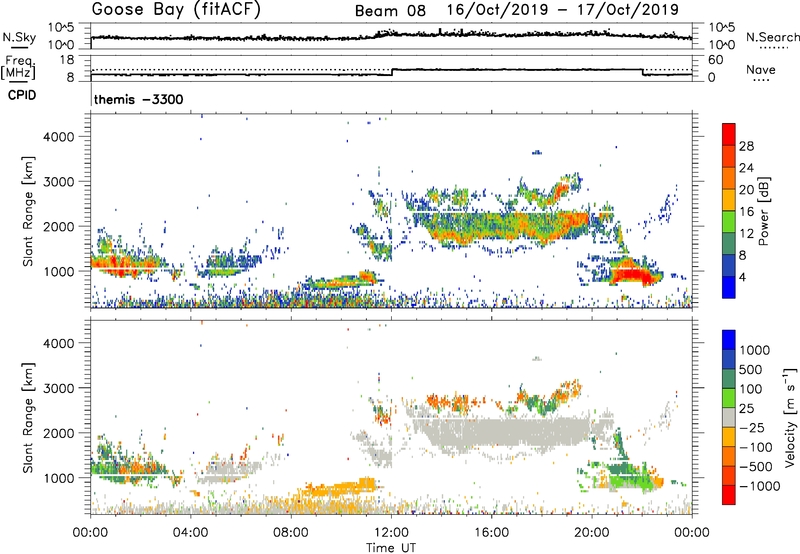Click the "16" tick on Power color bar
The image size is (800, 554).
coord(746,212)
